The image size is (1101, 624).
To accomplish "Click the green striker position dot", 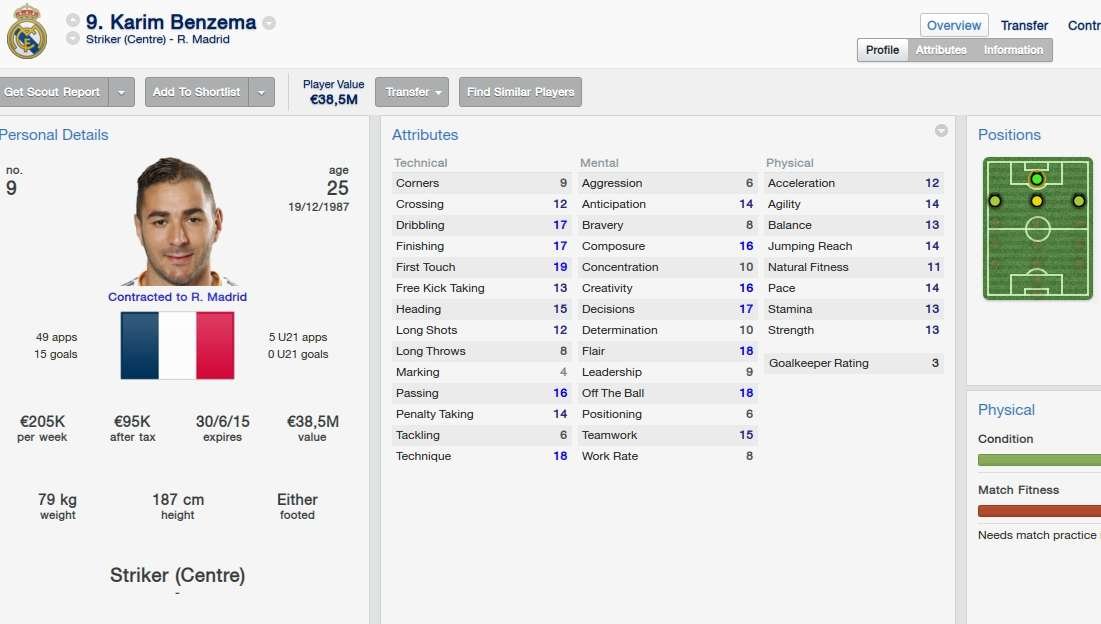I will tap(1037, 179).
